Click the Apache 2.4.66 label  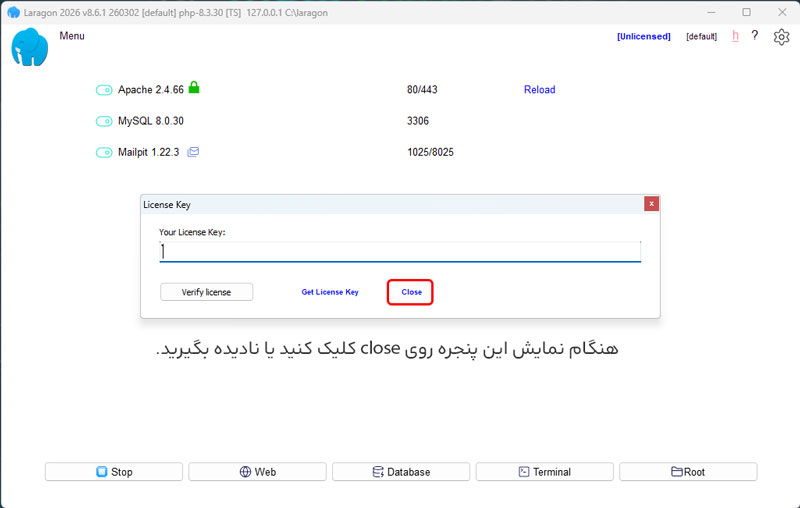[x=151, y=90]
